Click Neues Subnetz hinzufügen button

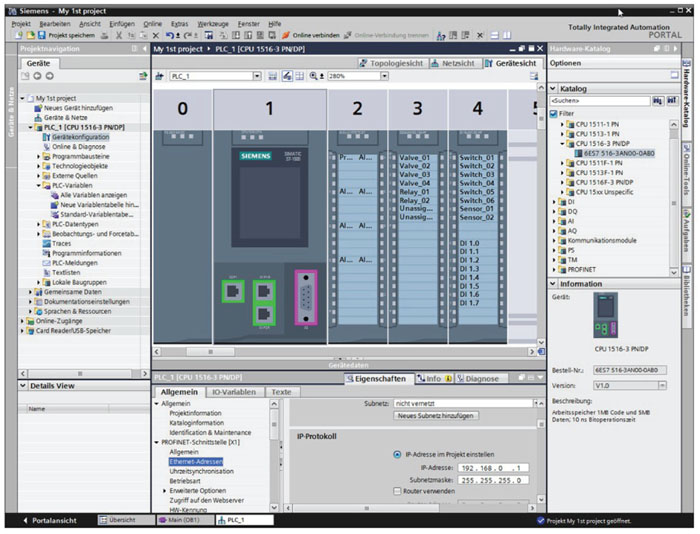434,415
